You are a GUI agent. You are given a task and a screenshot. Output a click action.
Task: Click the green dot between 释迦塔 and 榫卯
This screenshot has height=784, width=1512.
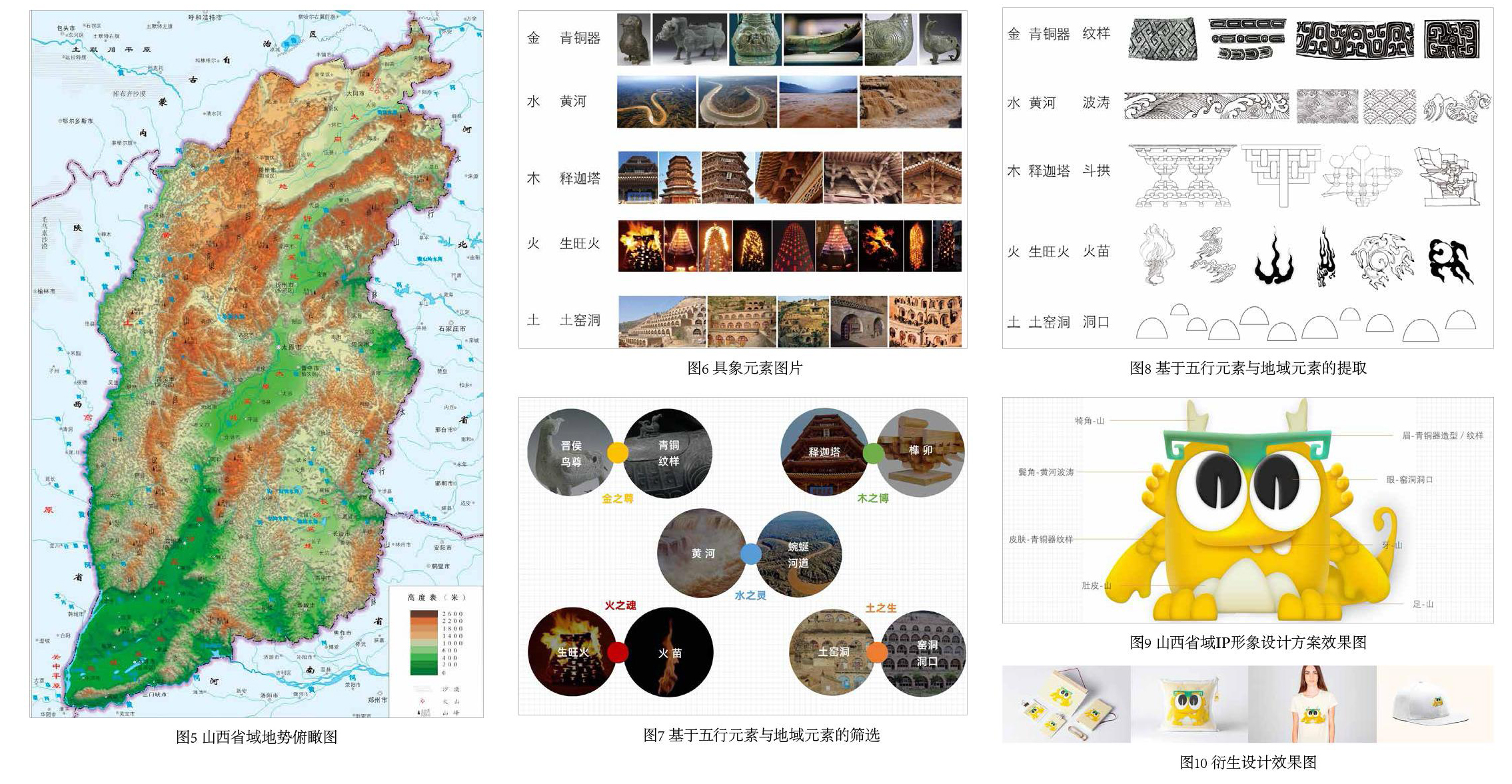873,454
